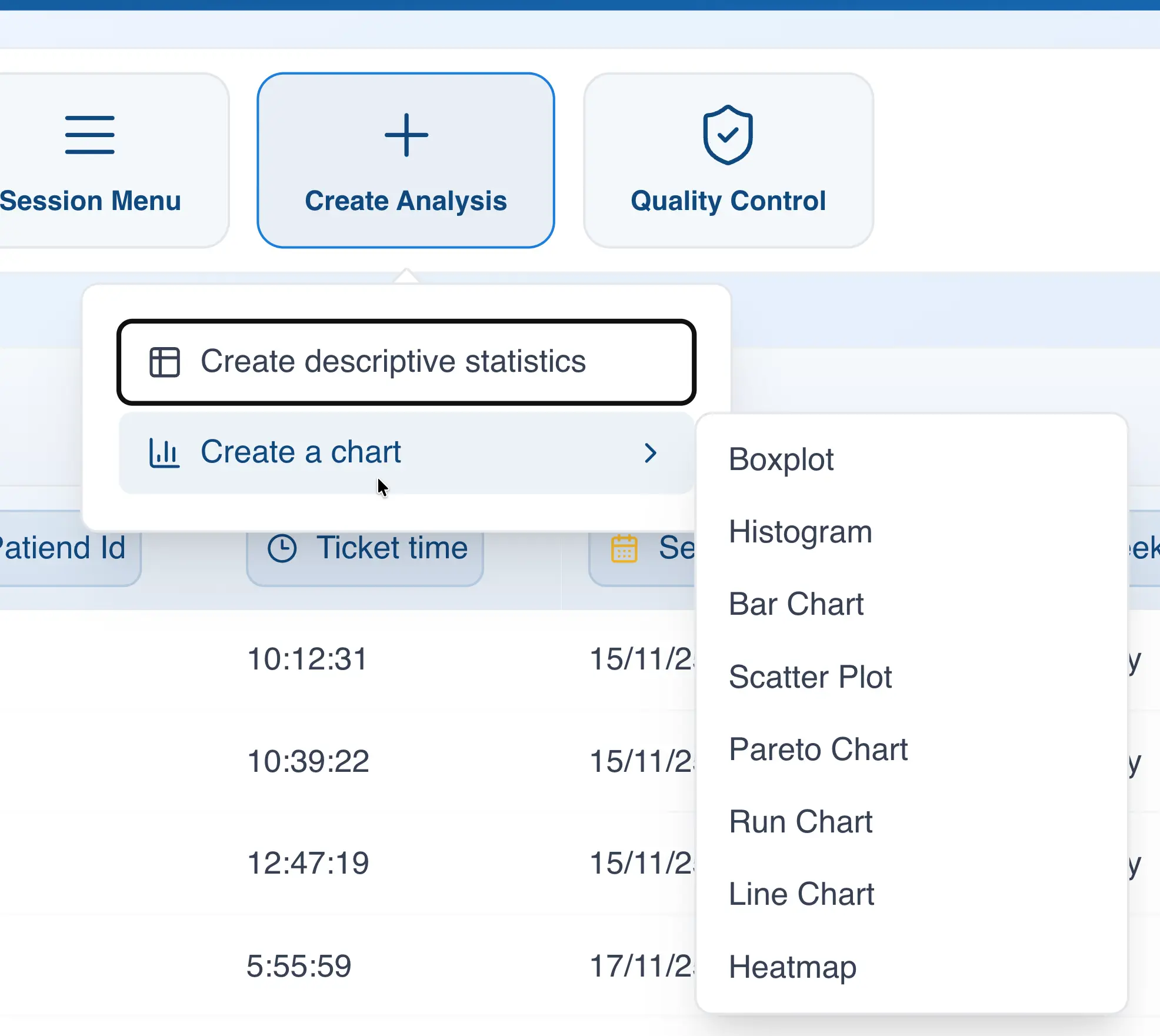Select Histogram chart type

[800, 532]
